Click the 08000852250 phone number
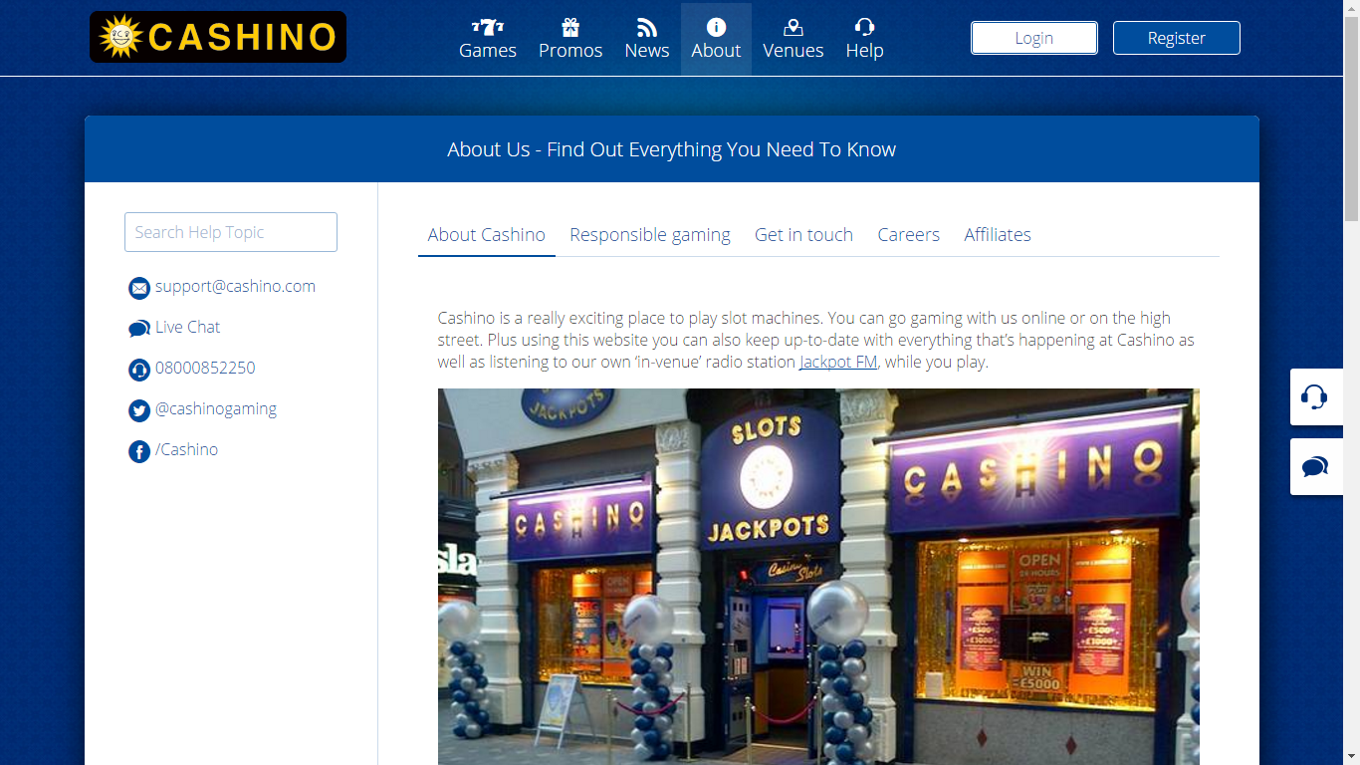 click(x=205, y=368)
